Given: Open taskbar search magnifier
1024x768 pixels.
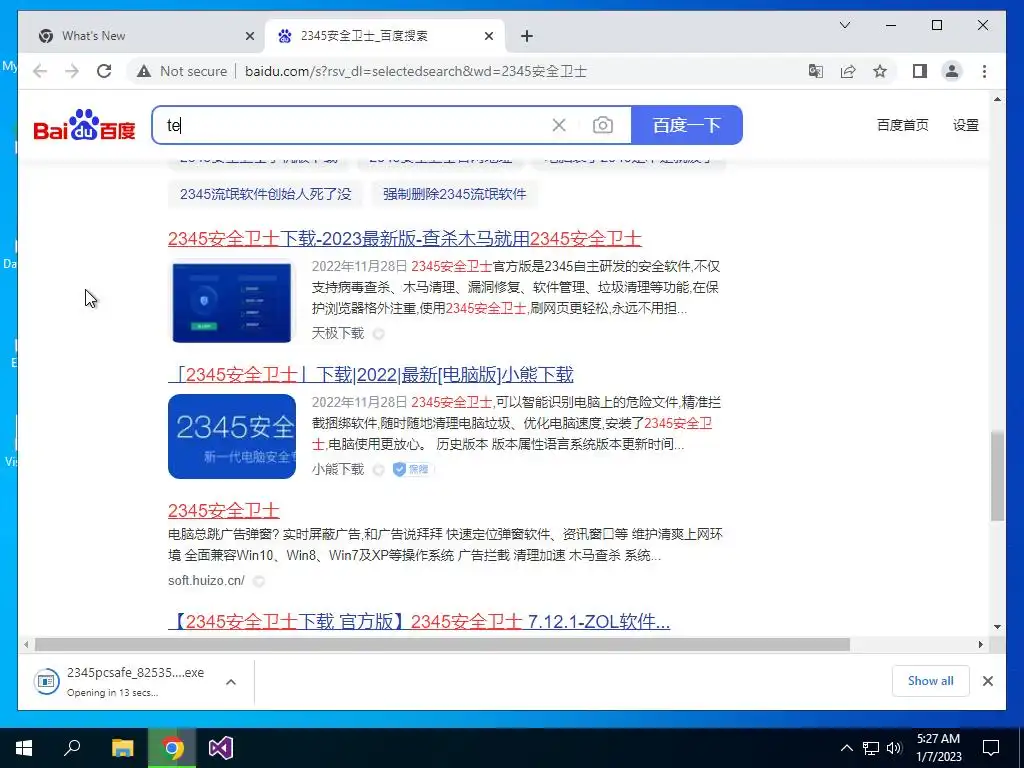Looking at the screenshot, I should 72,748.
